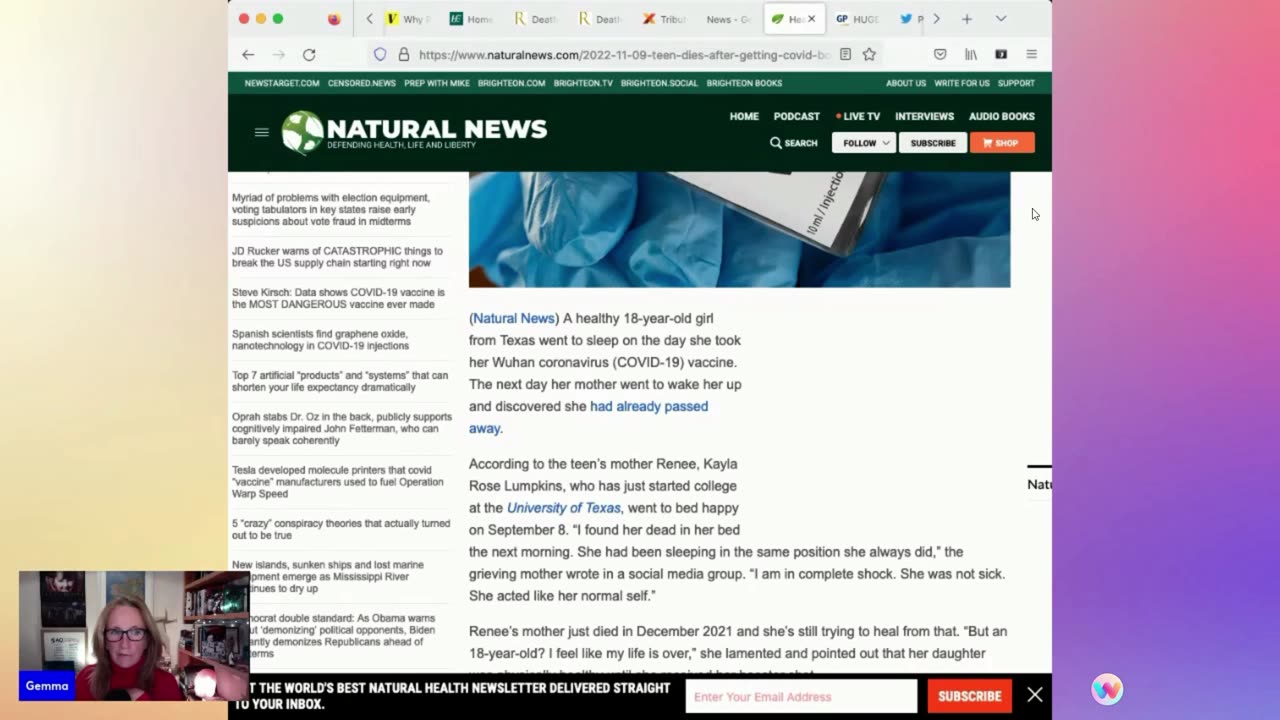This screenshot has height=720, width=1280.
Task: Open 'Myriad of problems with election equipment' headline
Action: click(x=331, y=210)
